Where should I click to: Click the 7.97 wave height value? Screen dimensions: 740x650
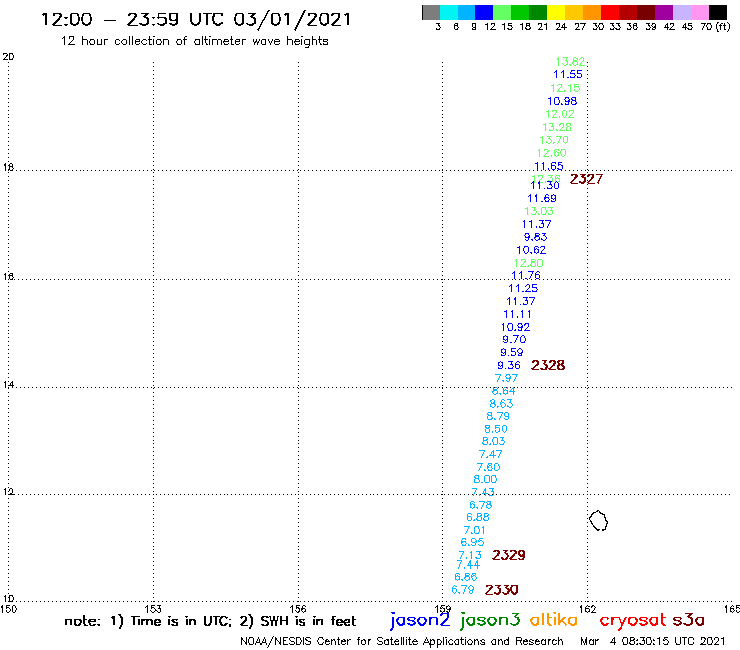coord(506,378)
